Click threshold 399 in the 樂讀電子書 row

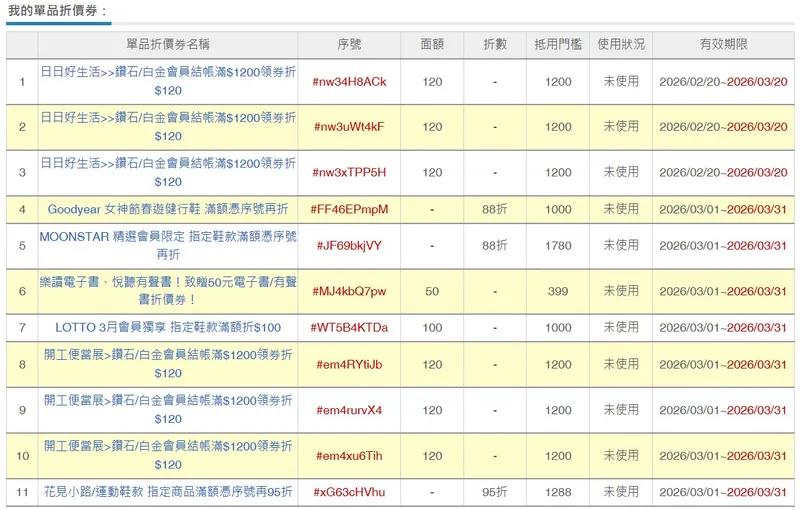558,291
